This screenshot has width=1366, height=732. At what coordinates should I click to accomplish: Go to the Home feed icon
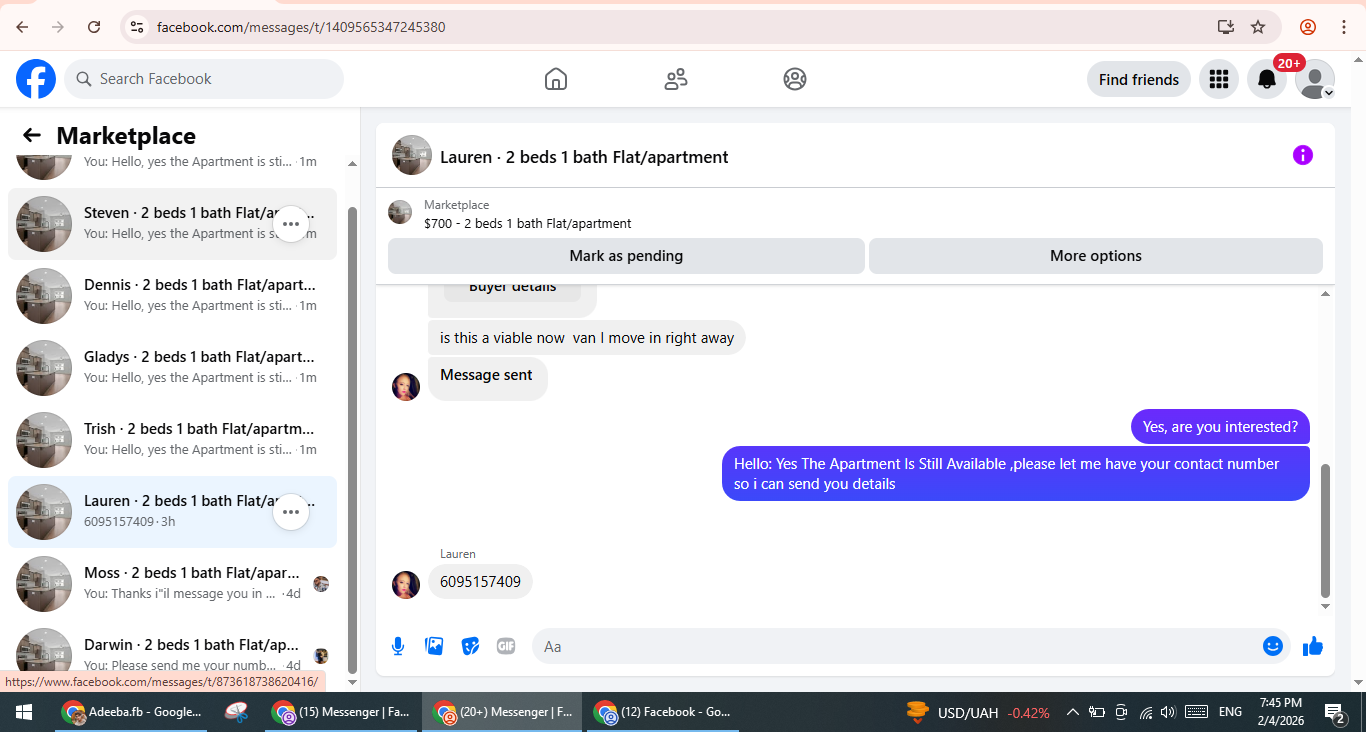coord(556,79)
